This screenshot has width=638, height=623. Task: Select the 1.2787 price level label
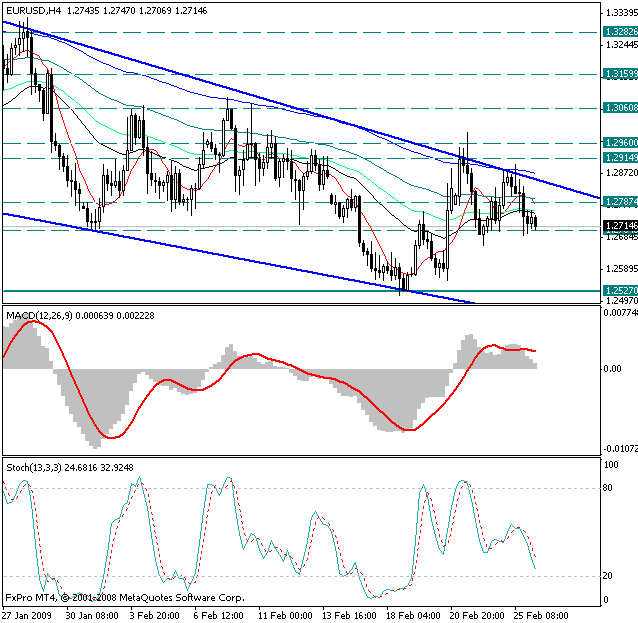pyautogui.click(x=620, y=202)
